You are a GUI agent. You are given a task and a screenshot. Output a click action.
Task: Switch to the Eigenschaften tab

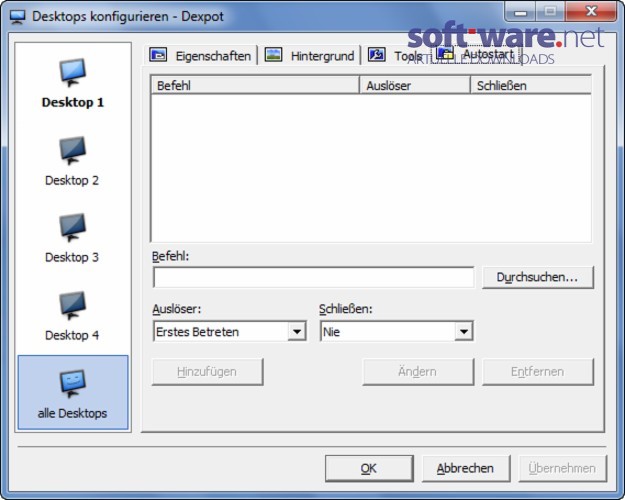(200, 55)
